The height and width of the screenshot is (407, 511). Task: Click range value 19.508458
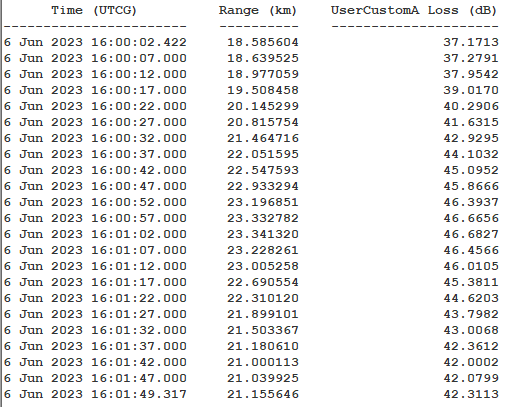click(x=263, y=90)
